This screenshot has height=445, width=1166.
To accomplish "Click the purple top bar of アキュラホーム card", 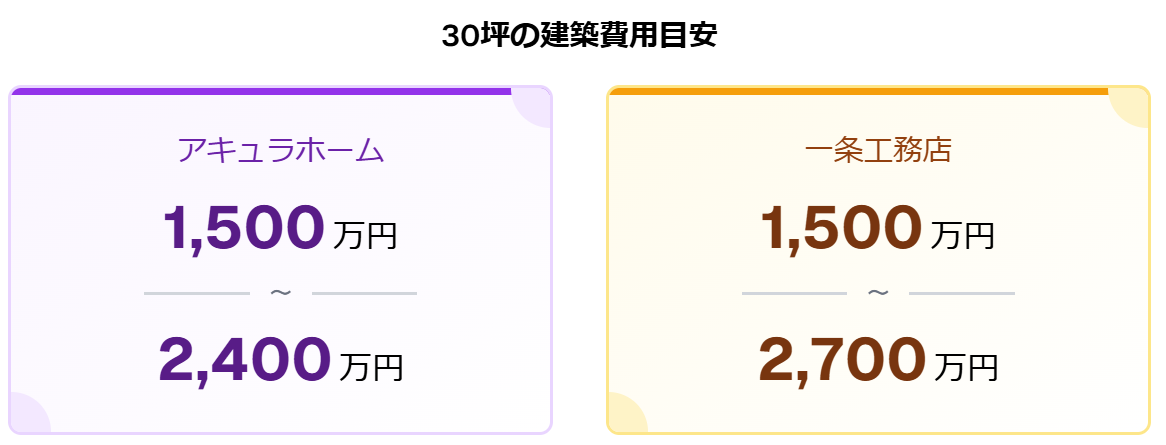I will [x=260, y=91].
